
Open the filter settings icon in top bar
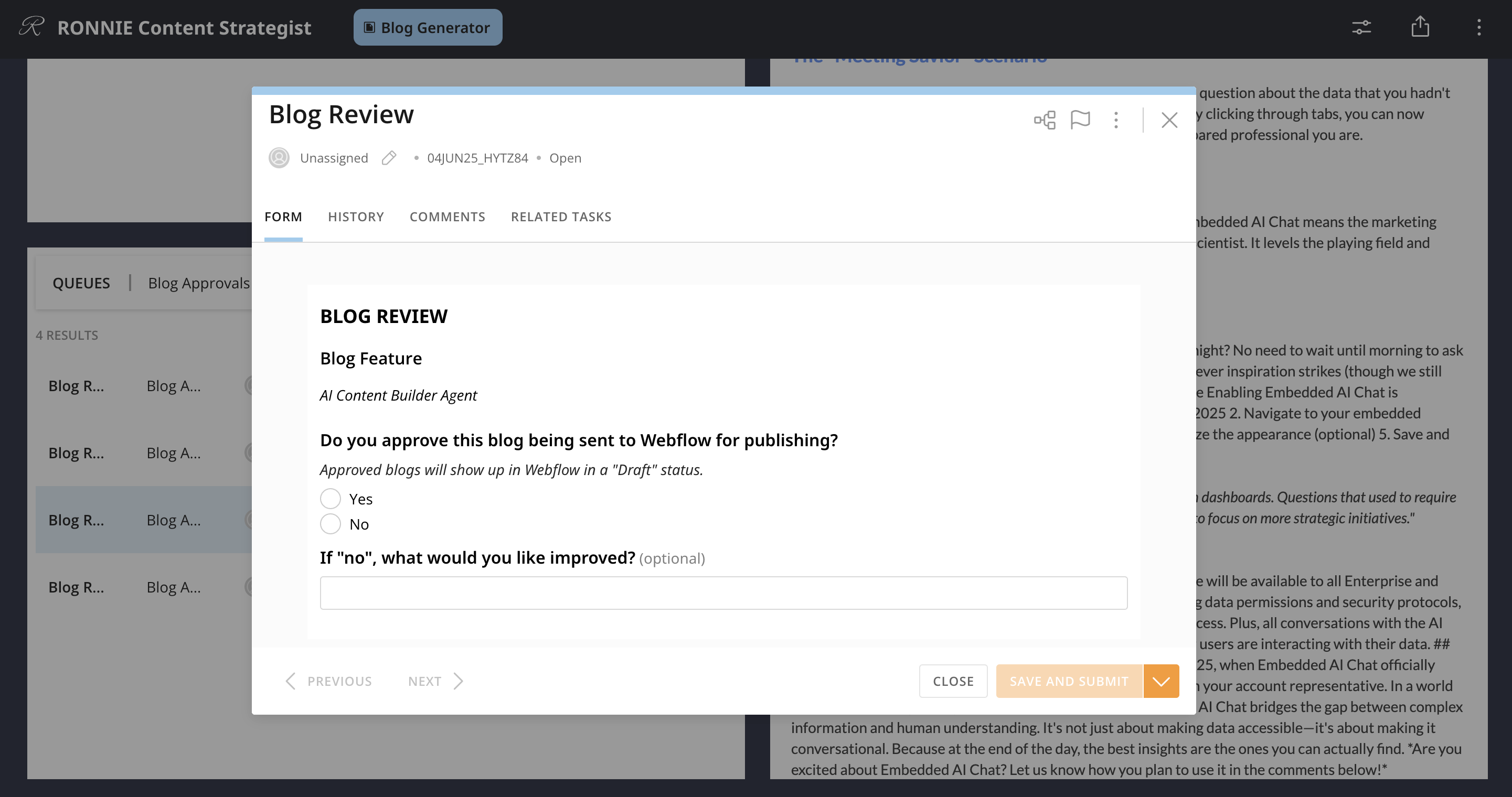[x=1361, y=27]
